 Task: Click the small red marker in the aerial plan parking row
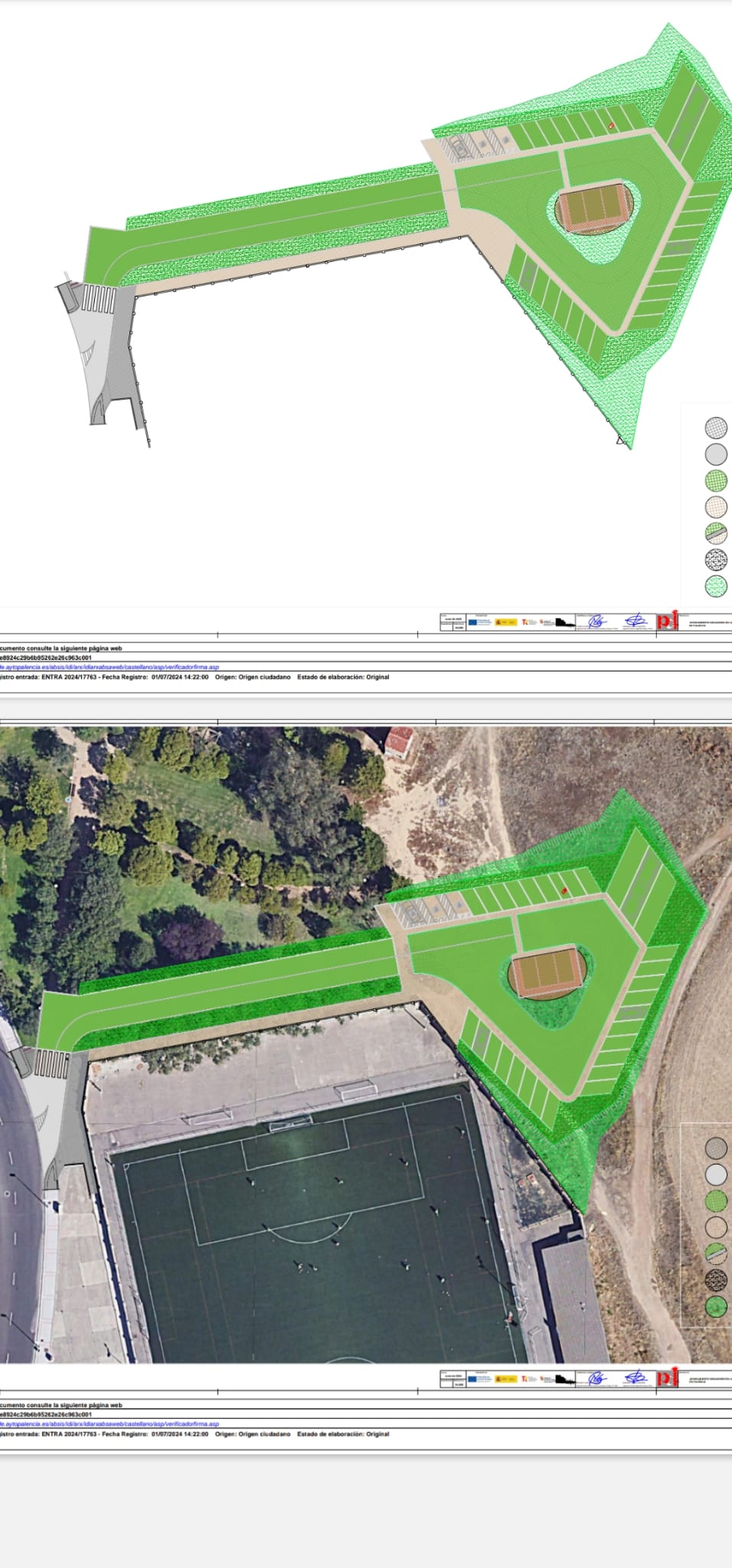coord(564,890)
